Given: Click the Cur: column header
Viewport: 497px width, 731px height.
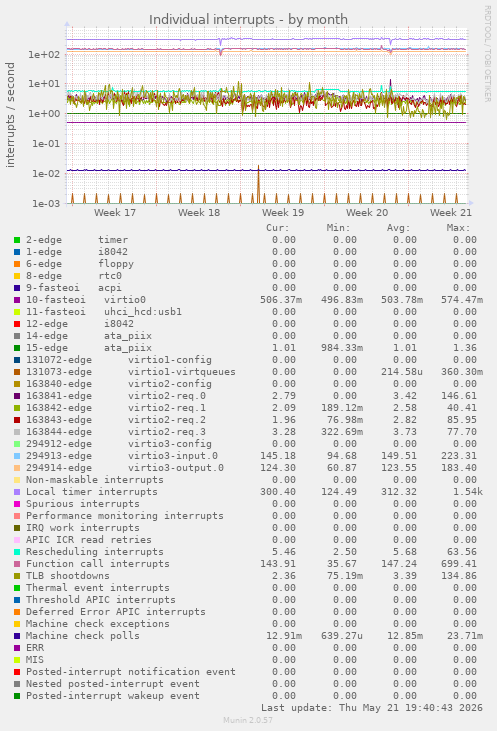Looking at the screenshot, I should [x=277, y=228].
